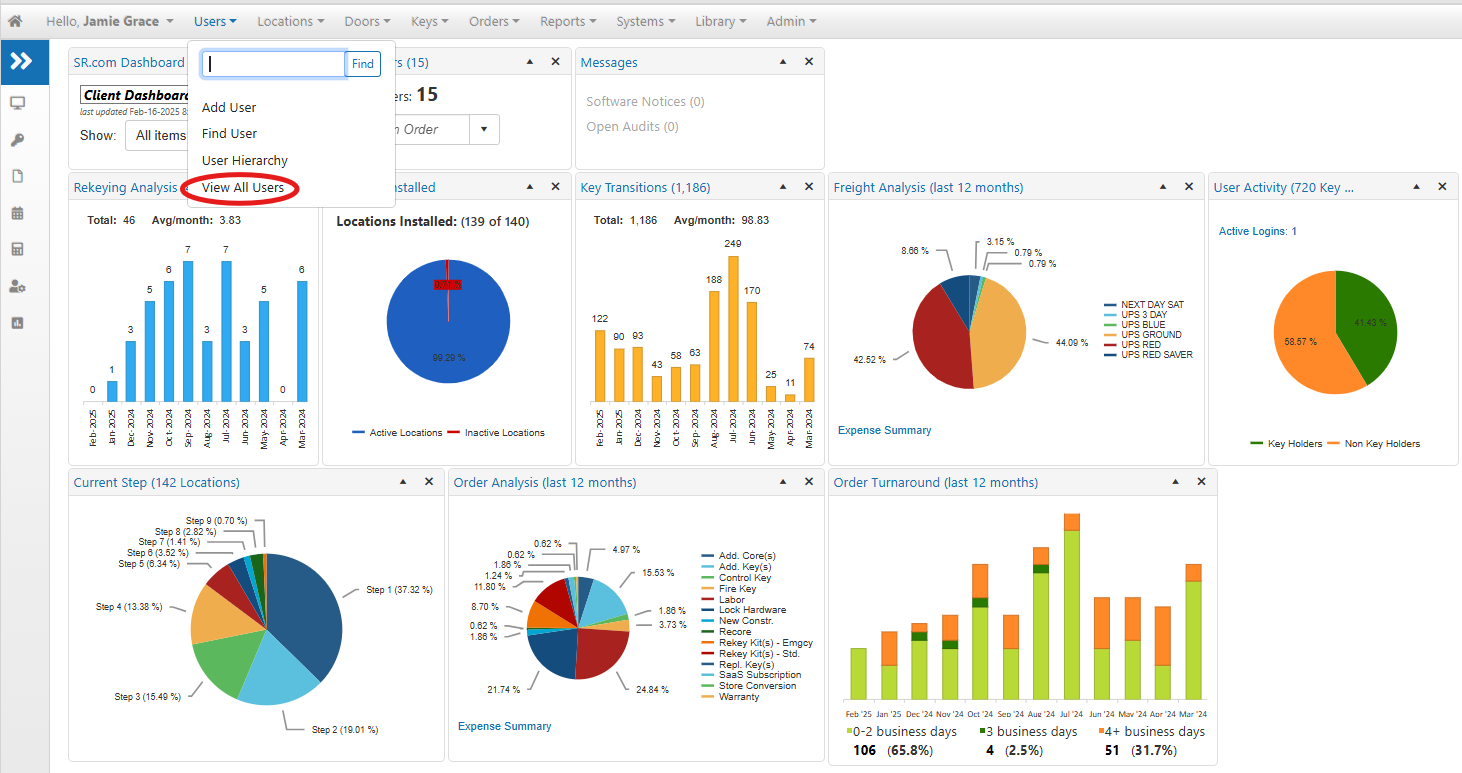Image resolution: width=1462 pixels, height=773 pixels.
Task: Select View All Users from menu
Action: (x=243, y=187)
